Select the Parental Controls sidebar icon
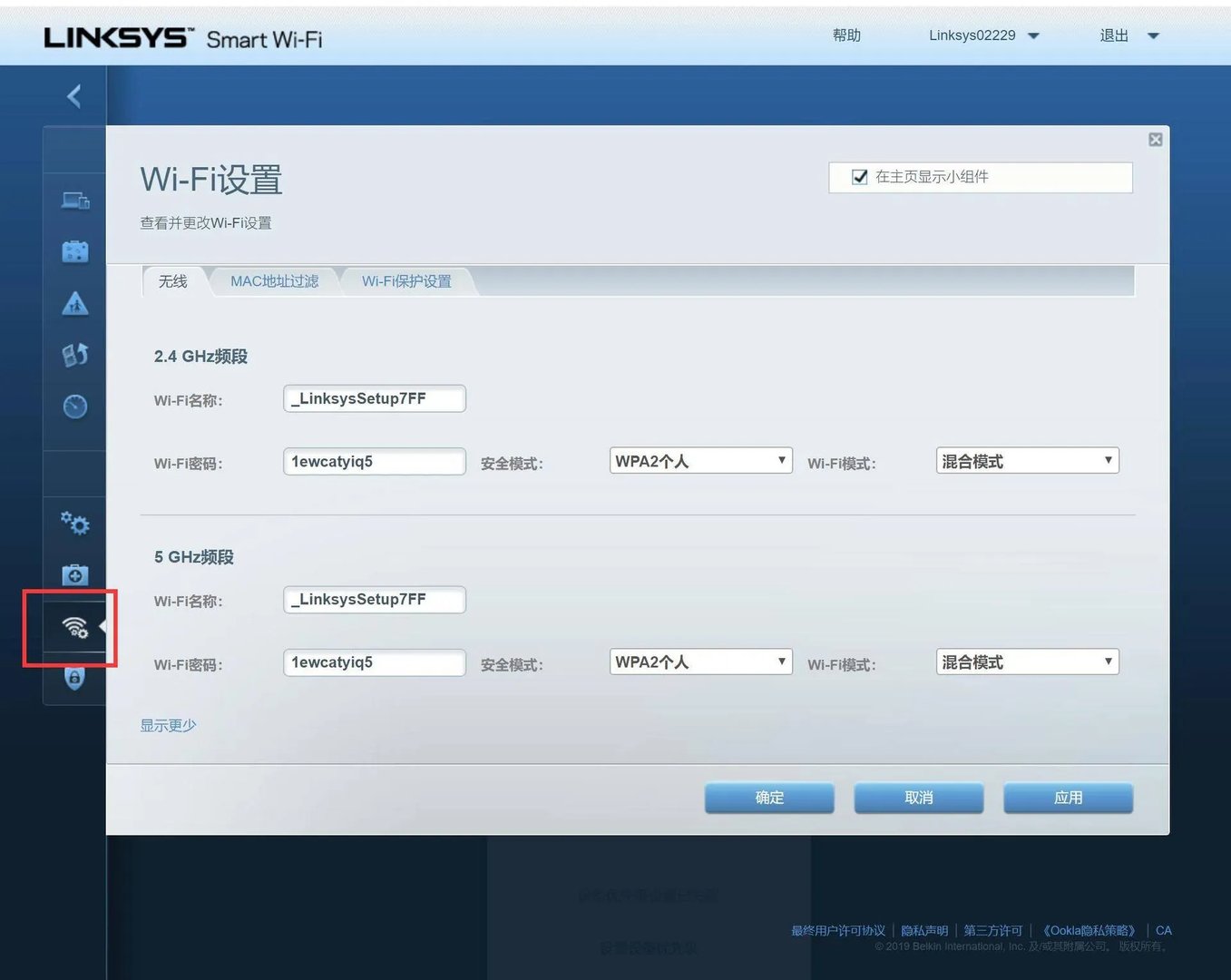The width and height of the screenshot is (1231, 980). pos(75,303)
